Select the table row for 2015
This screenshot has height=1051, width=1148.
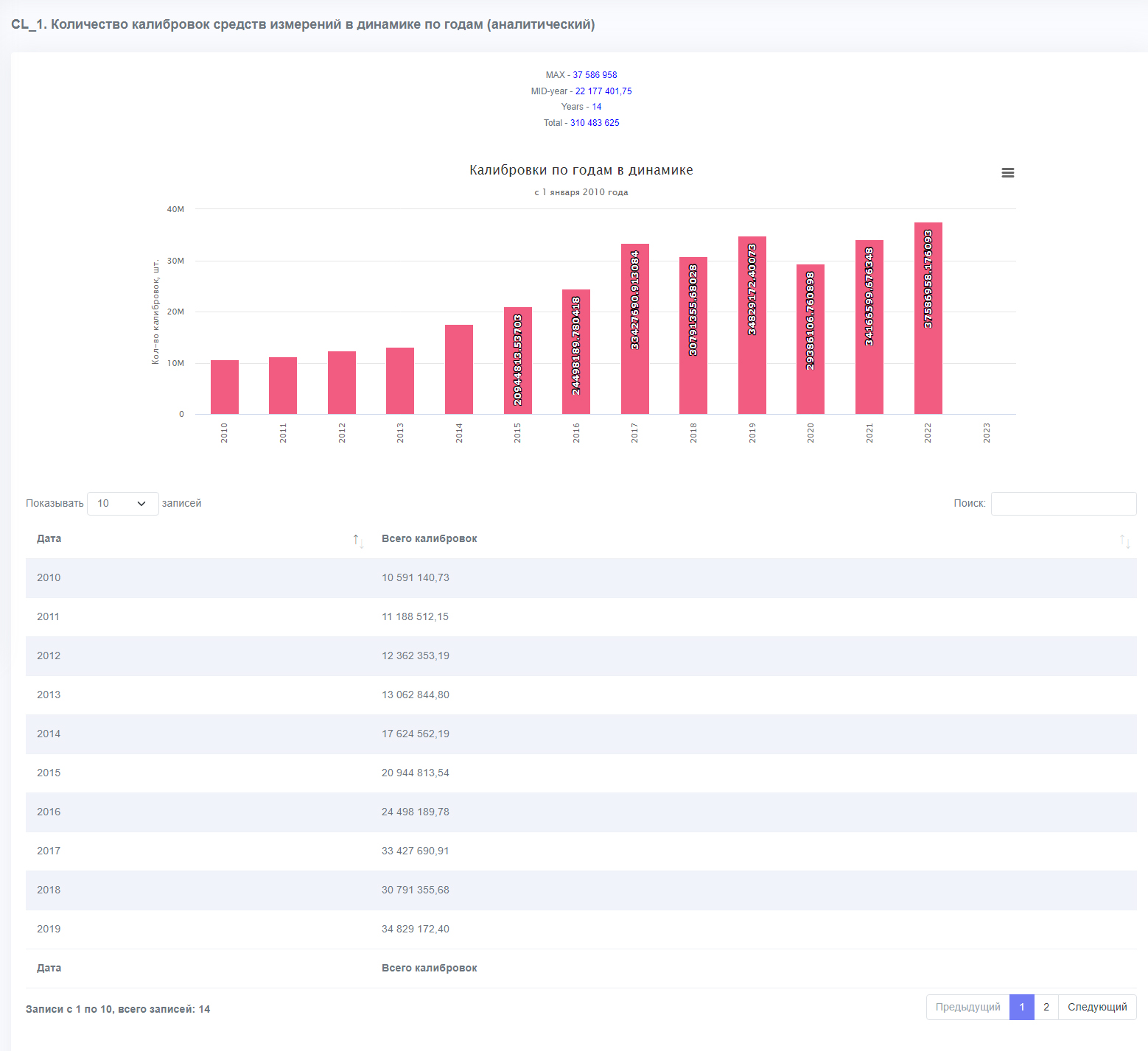[581, 773]
